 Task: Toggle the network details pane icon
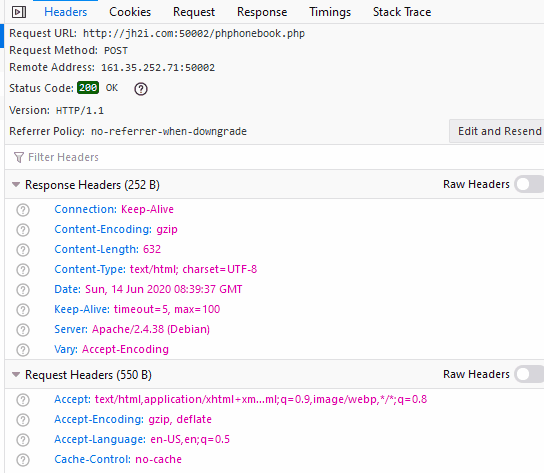(19, 12)
